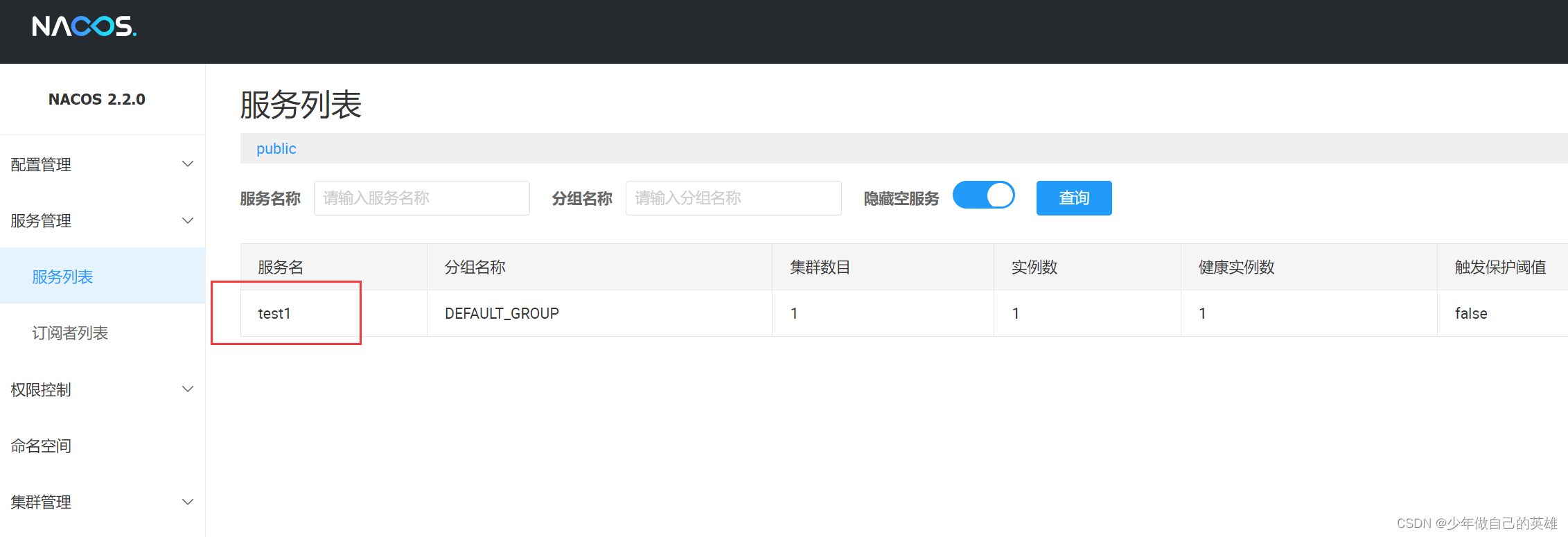Click the false value under 触发保护阈值
1568x537 pixels.
click(1471, 314)
